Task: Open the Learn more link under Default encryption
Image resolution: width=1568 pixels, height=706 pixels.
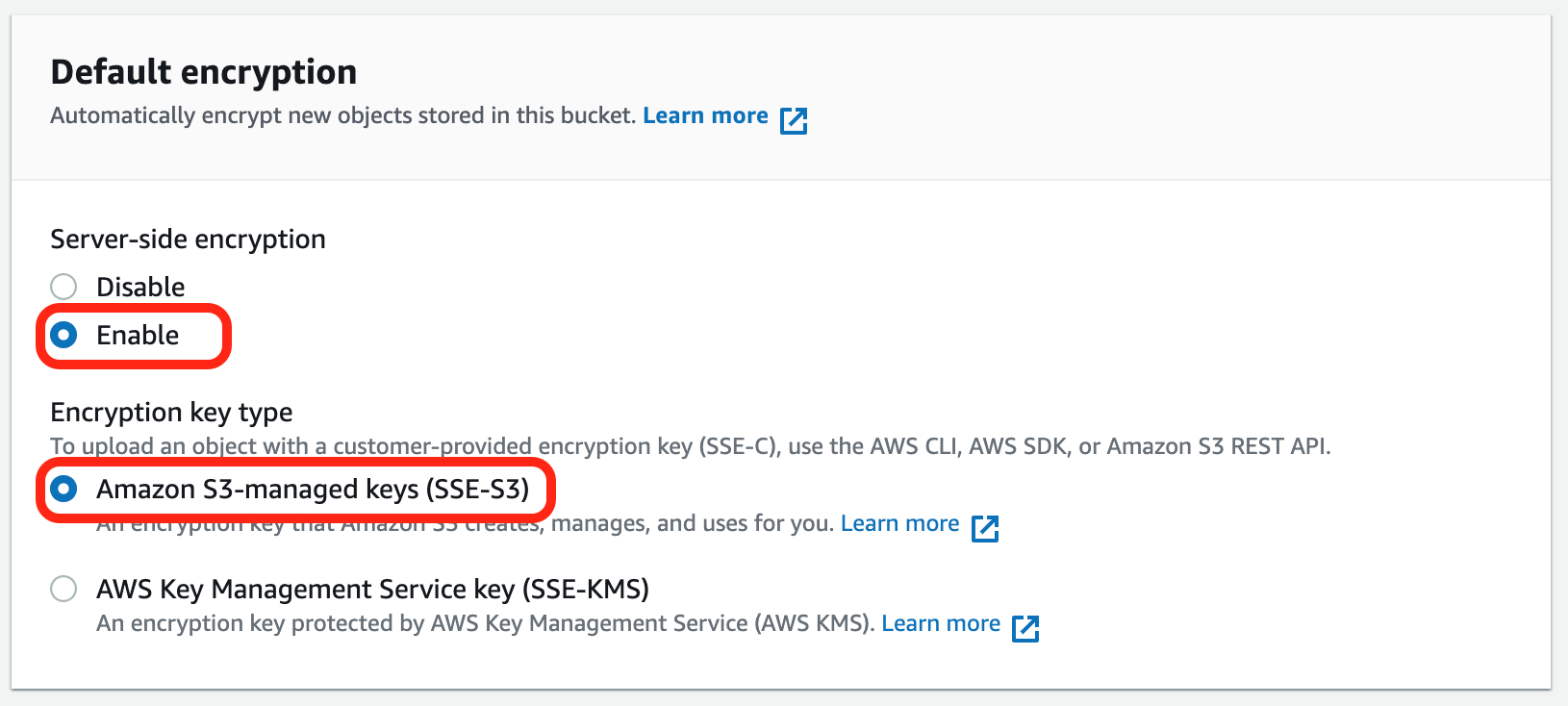Action: (x=705, y=115)
